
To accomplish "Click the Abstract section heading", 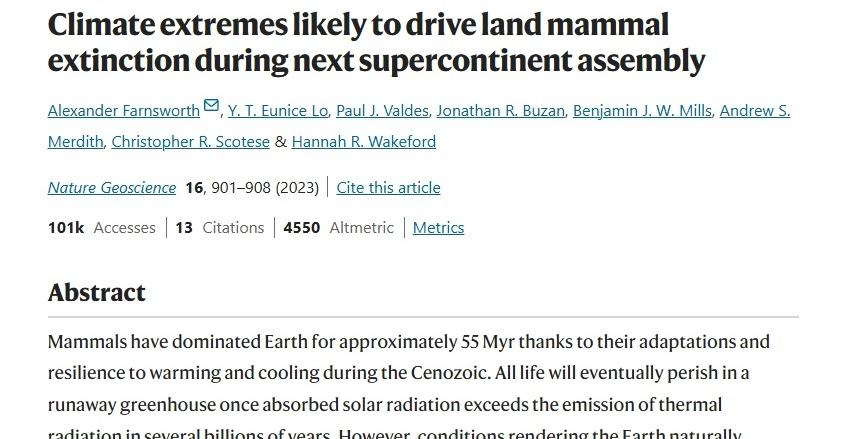I will tap(97, 292).
